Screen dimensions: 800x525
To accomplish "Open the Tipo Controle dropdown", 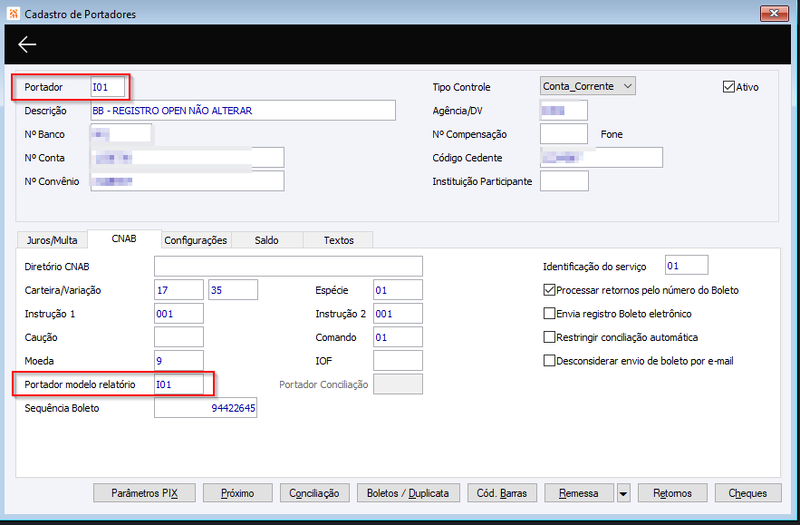I will click(588, 86).
